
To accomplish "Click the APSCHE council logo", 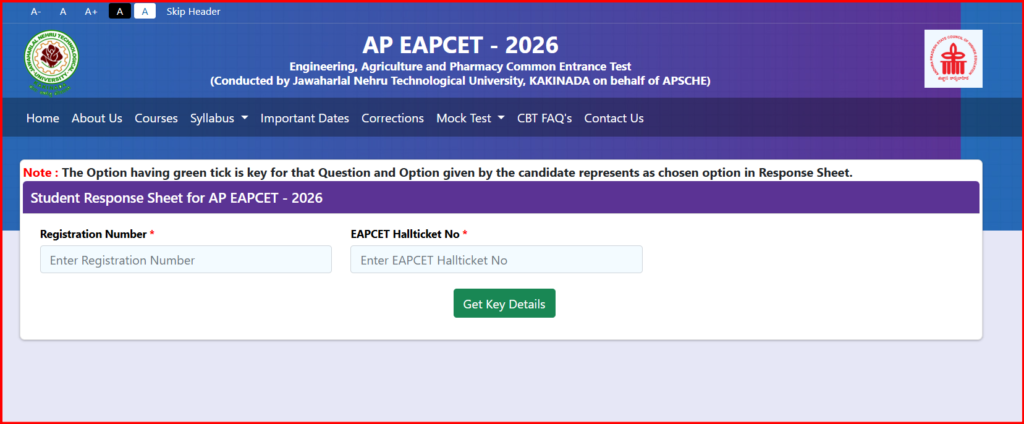I will (953, 59).
